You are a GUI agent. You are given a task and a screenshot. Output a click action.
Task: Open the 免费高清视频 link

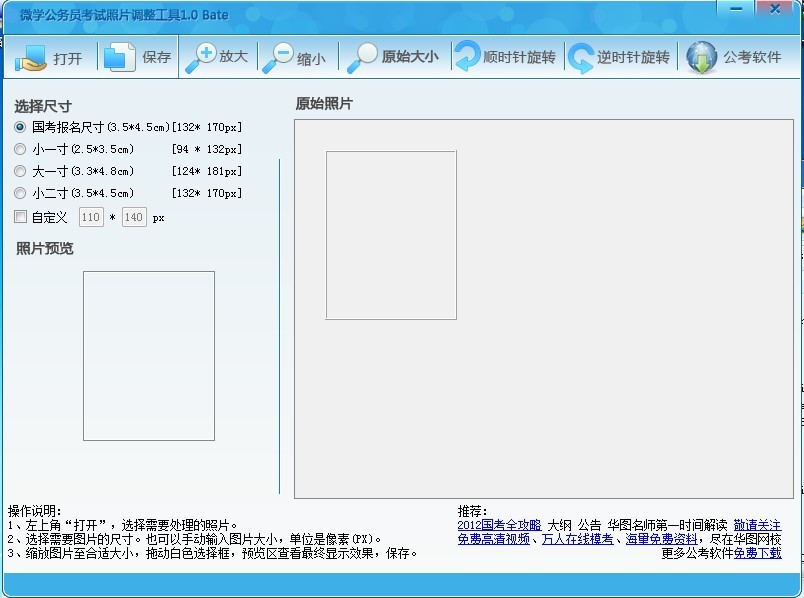tap(493, 539)
